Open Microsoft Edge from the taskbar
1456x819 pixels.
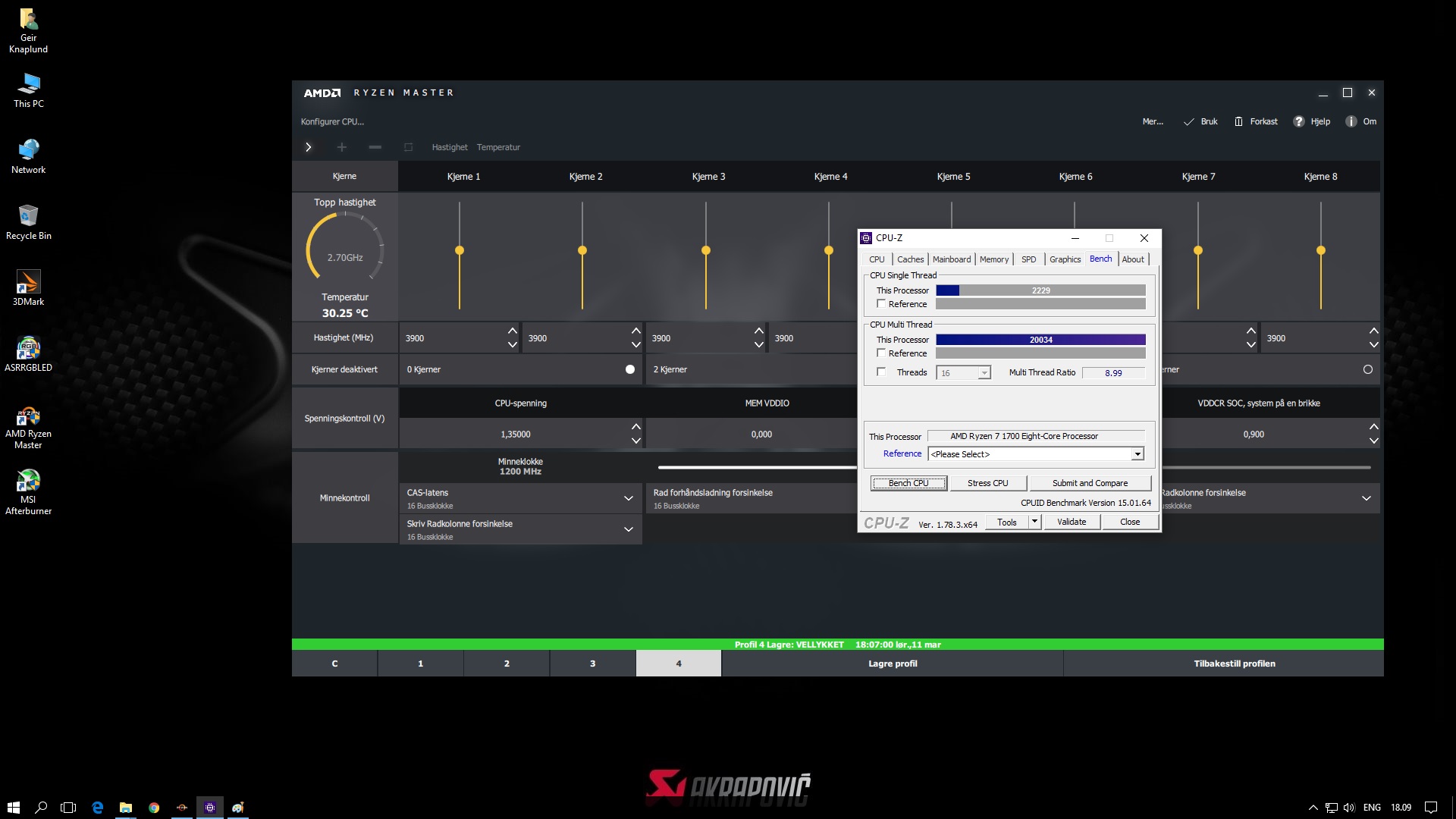[x=97, y=808]
